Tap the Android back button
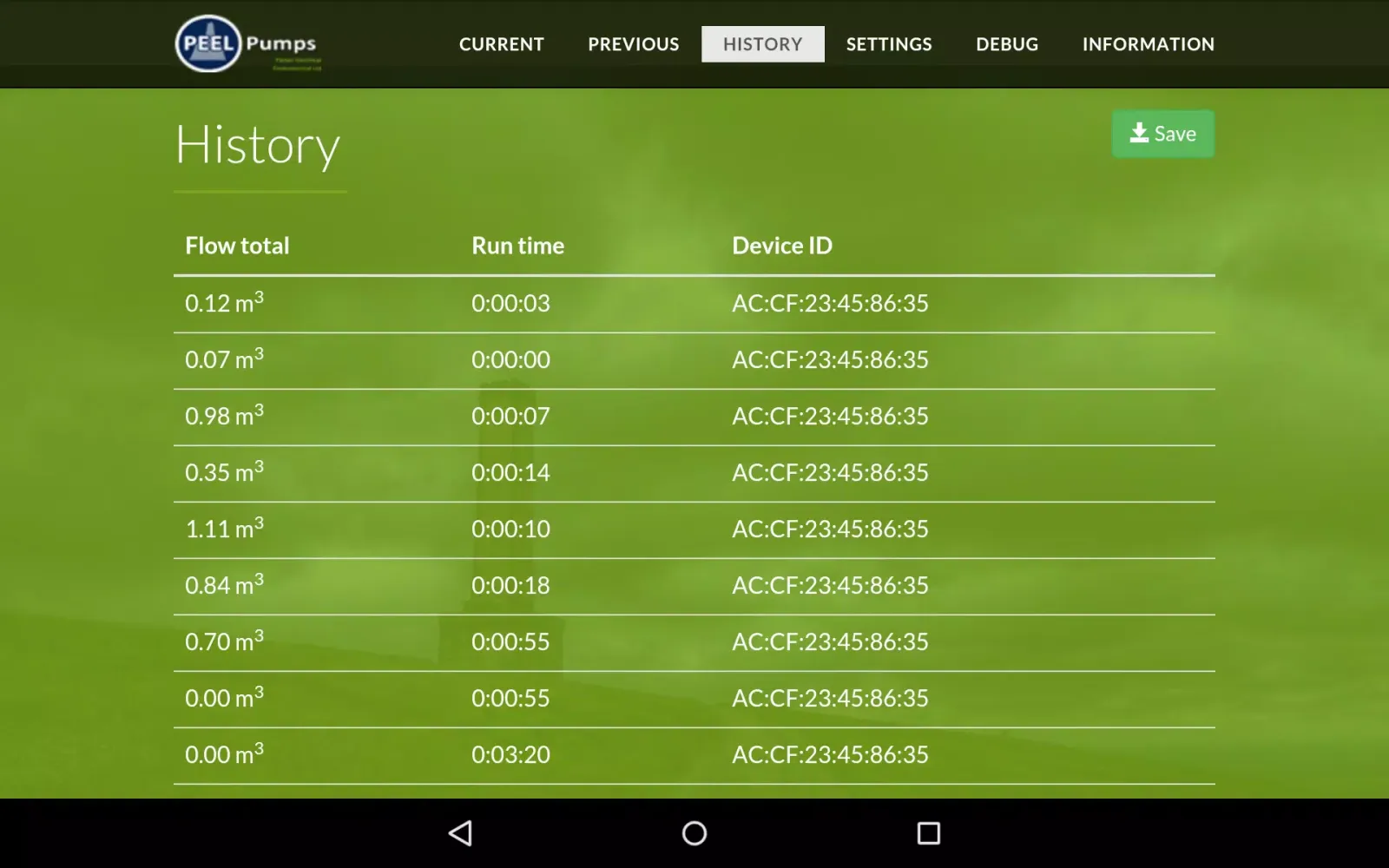This screenshot has height=868, width=1389. click(x=460, y=833)
